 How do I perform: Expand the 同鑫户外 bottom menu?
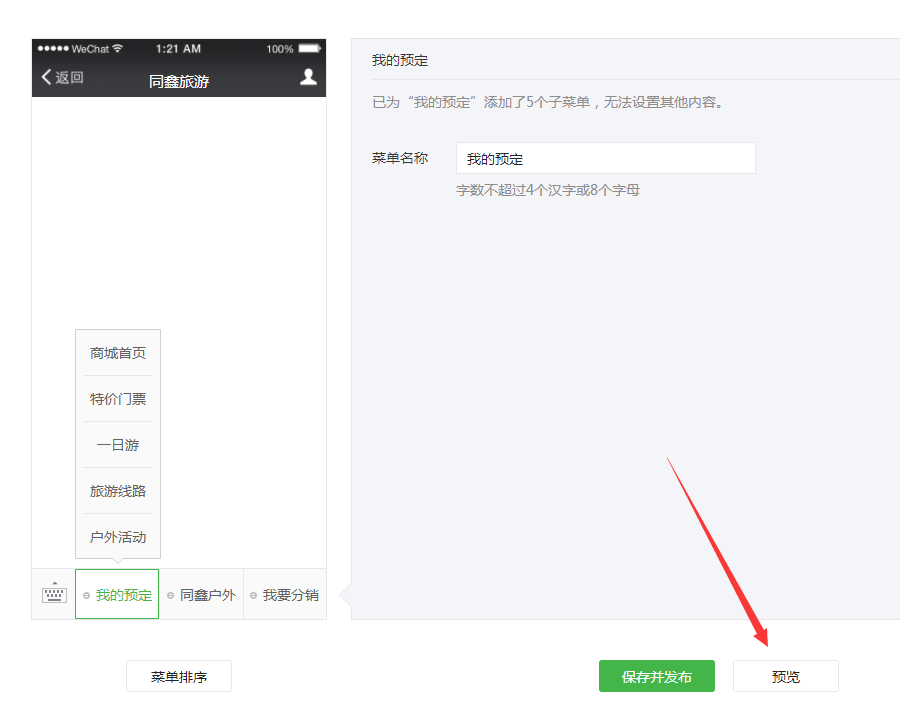[x=202, y=595]
